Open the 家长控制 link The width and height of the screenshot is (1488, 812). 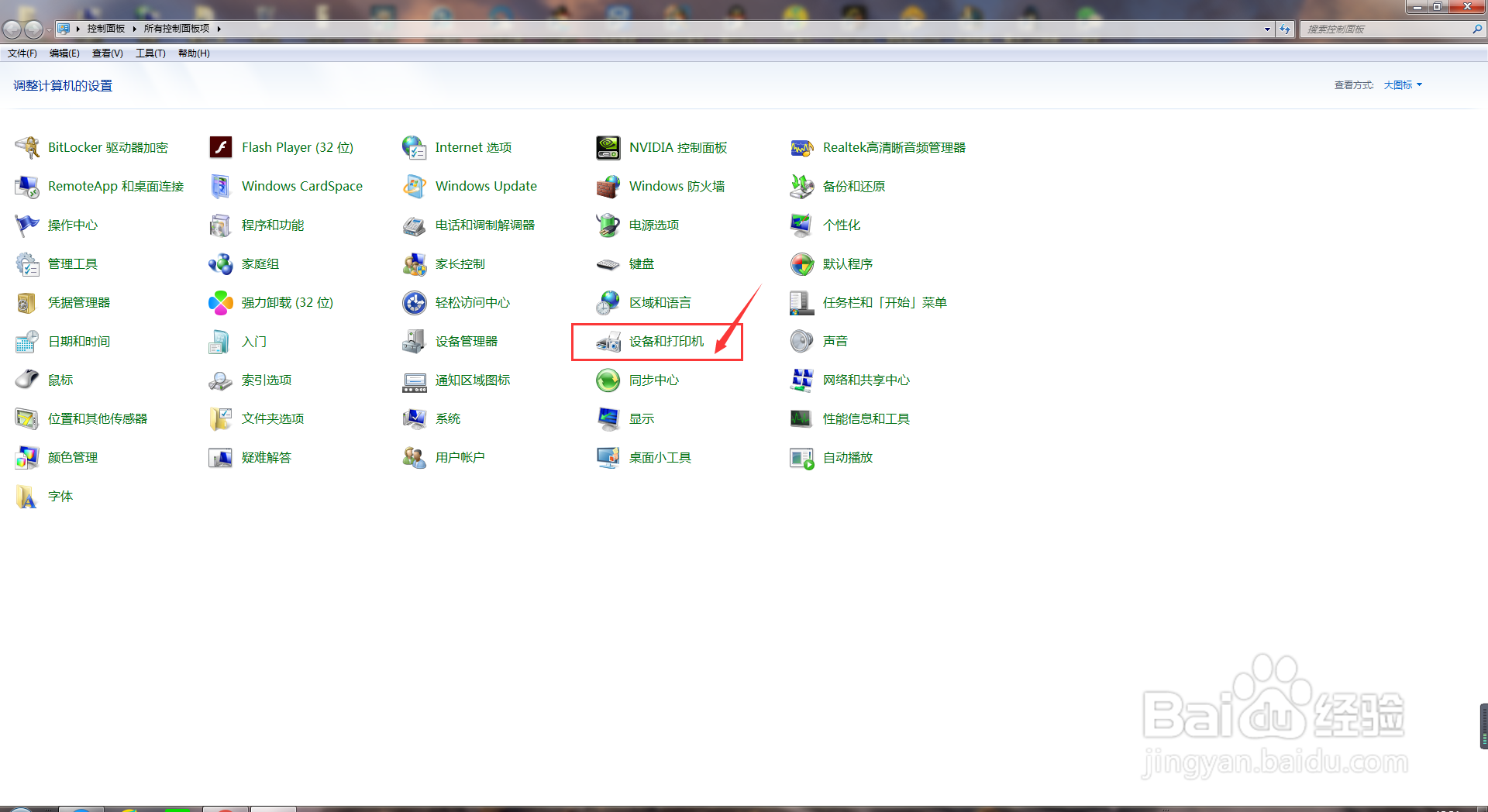(460, 263)
